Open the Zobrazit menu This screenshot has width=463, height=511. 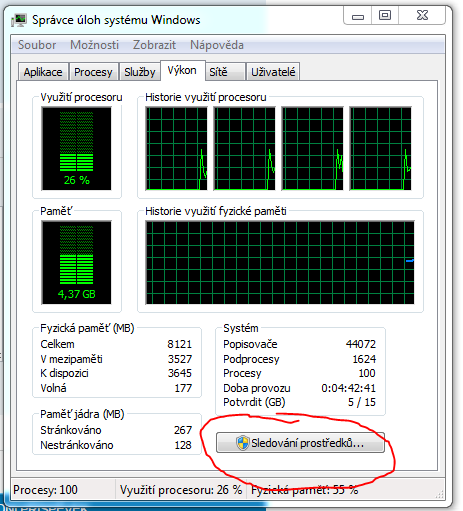point(154,45)
